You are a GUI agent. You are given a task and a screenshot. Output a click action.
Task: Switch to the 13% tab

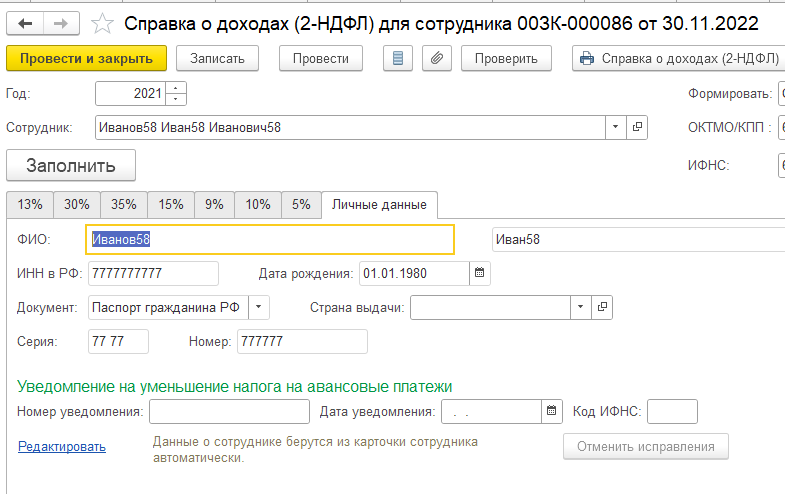click(x=30, y=205)
